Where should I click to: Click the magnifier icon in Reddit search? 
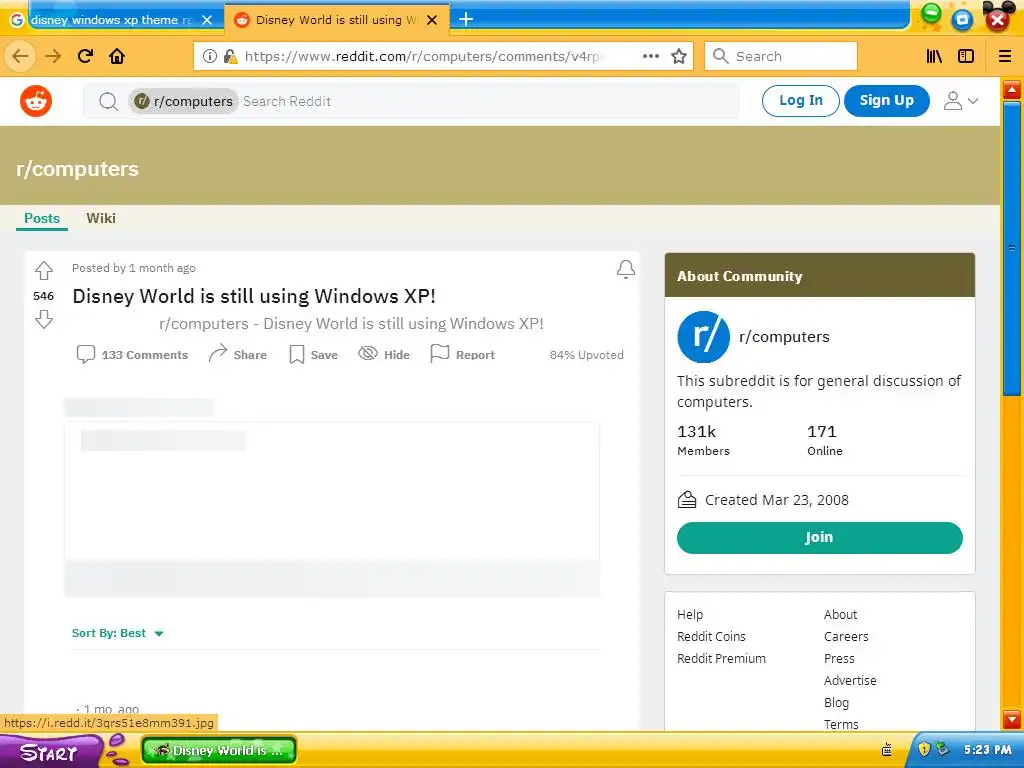108,101
